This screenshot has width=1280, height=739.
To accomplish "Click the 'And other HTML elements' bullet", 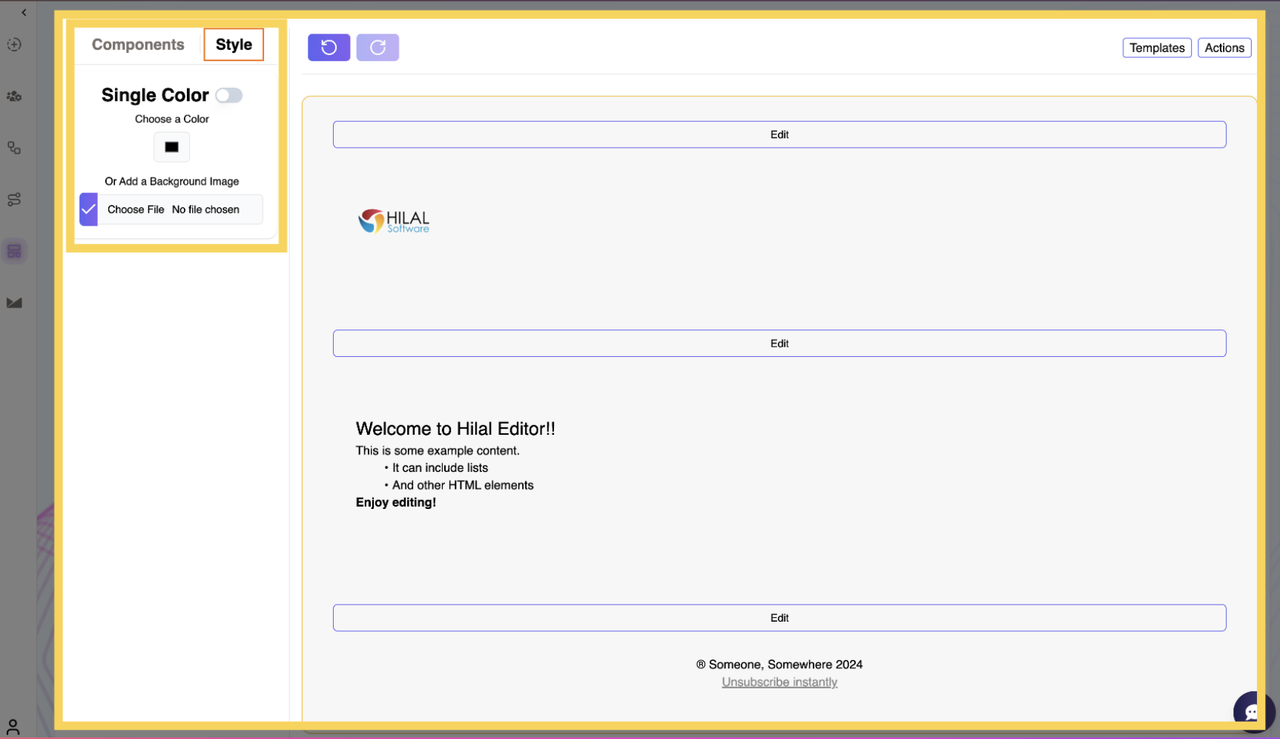I will pyautogui.click(x=462, y=485).
